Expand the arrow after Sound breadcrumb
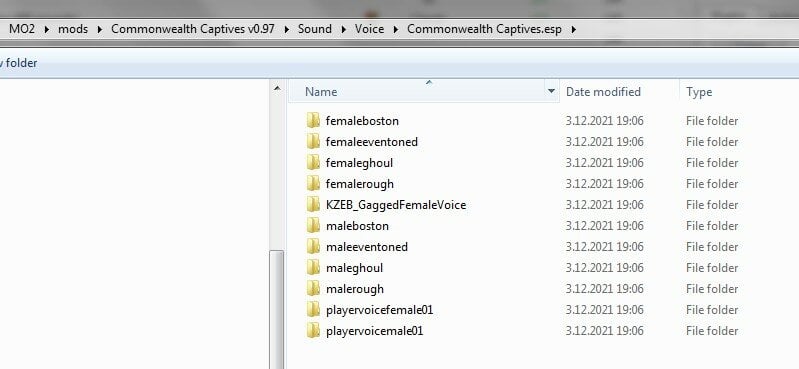The height and width of the screenshot is (369, 799). click(343, 30)
